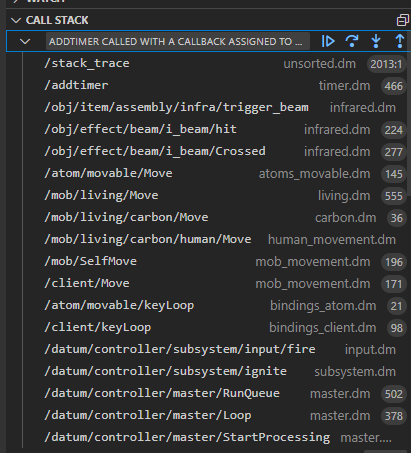This screenshot has width=411, height=453.
Task: Click the Step Over debug icon
Action: point(352,41)
